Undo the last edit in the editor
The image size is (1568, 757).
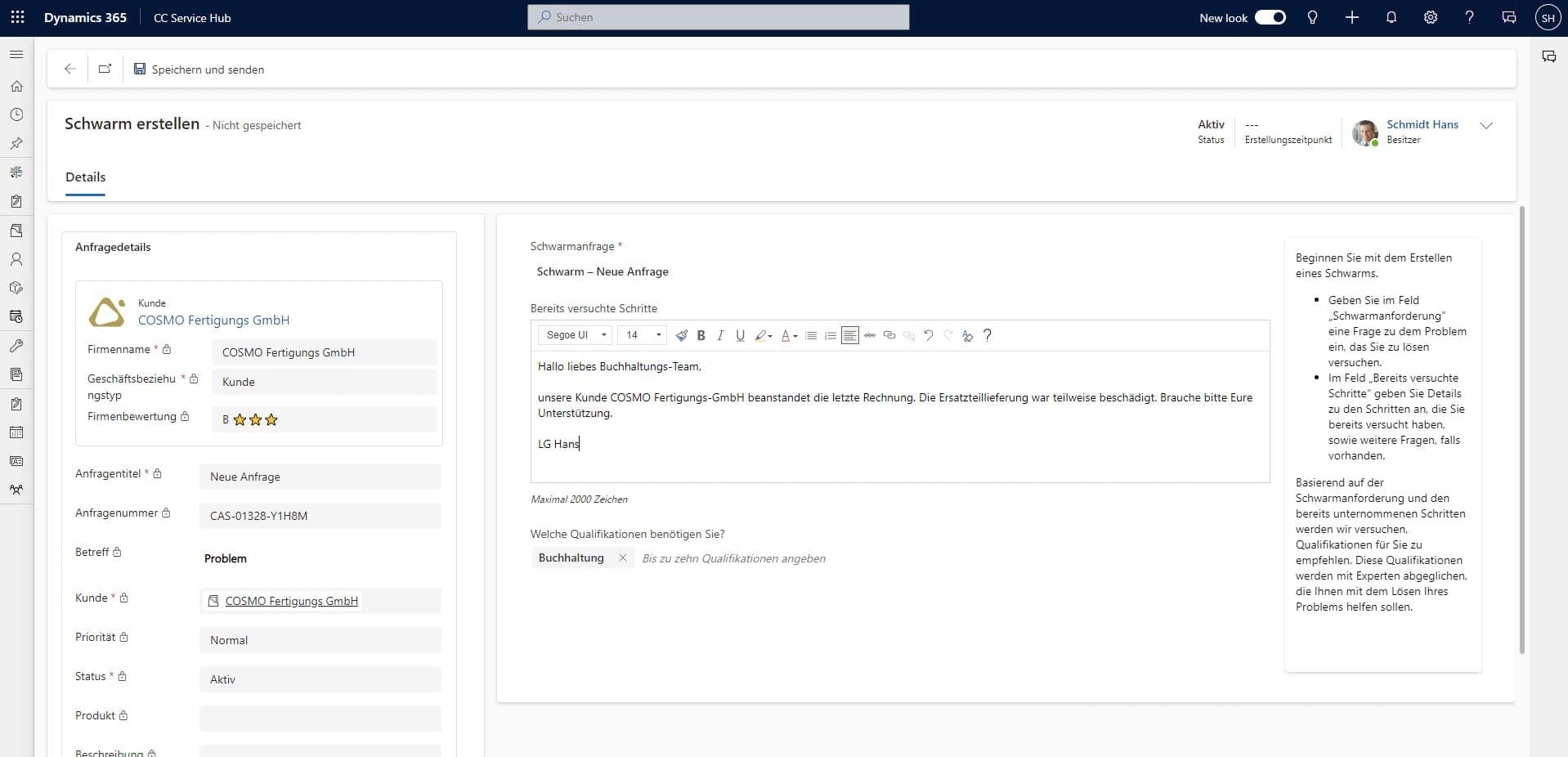928,335
